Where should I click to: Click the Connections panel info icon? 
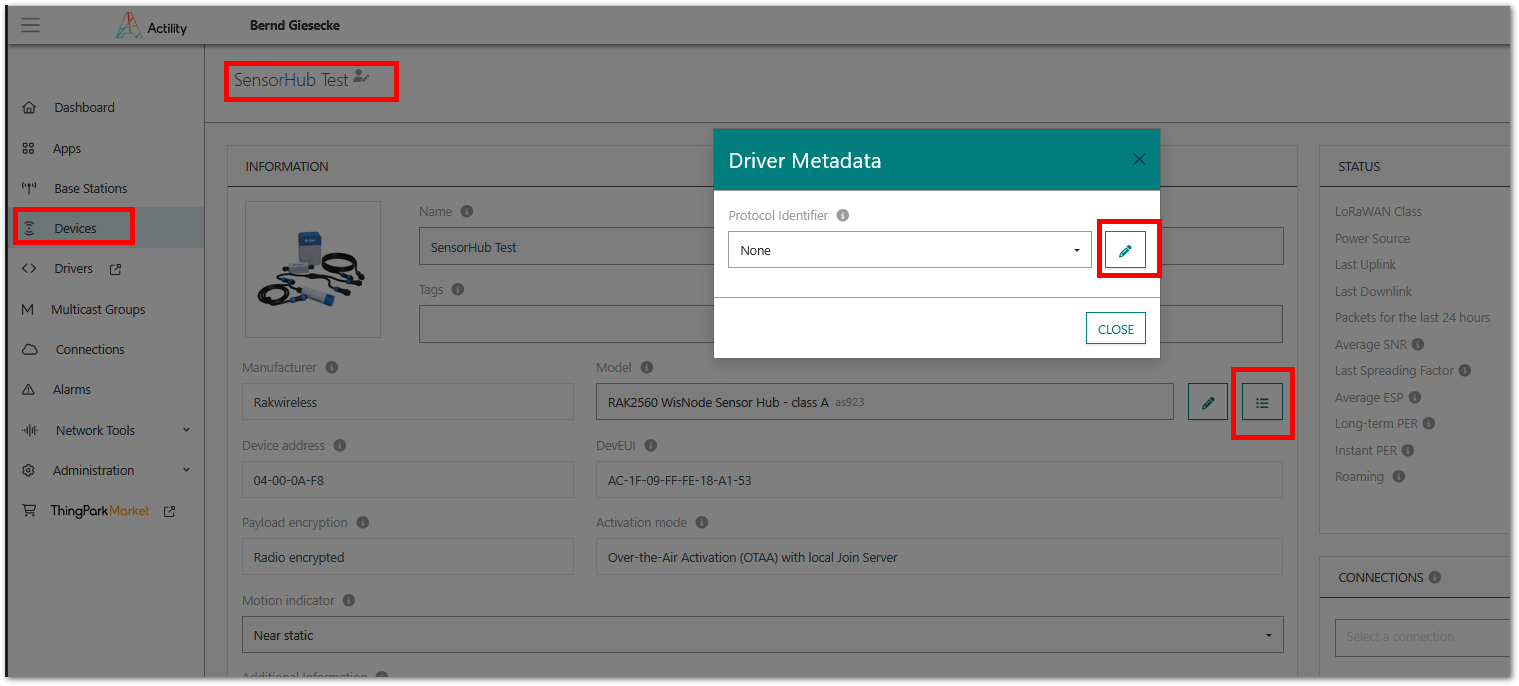pyautogui.click(x=1435, y=577)
